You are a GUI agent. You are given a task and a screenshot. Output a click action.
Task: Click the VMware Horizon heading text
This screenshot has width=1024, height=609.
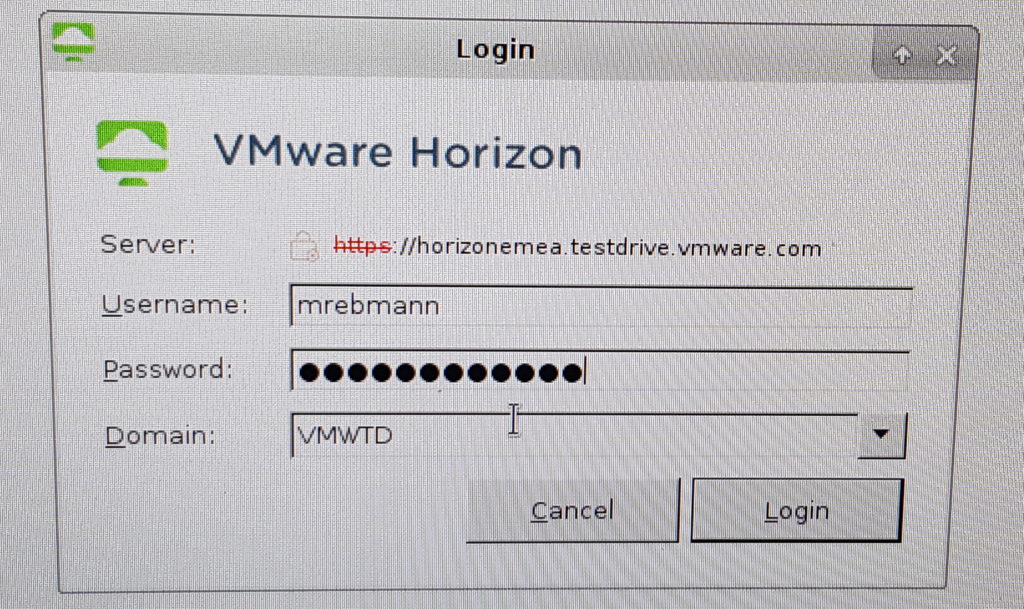pyautogui.click(x=397, y=152)
